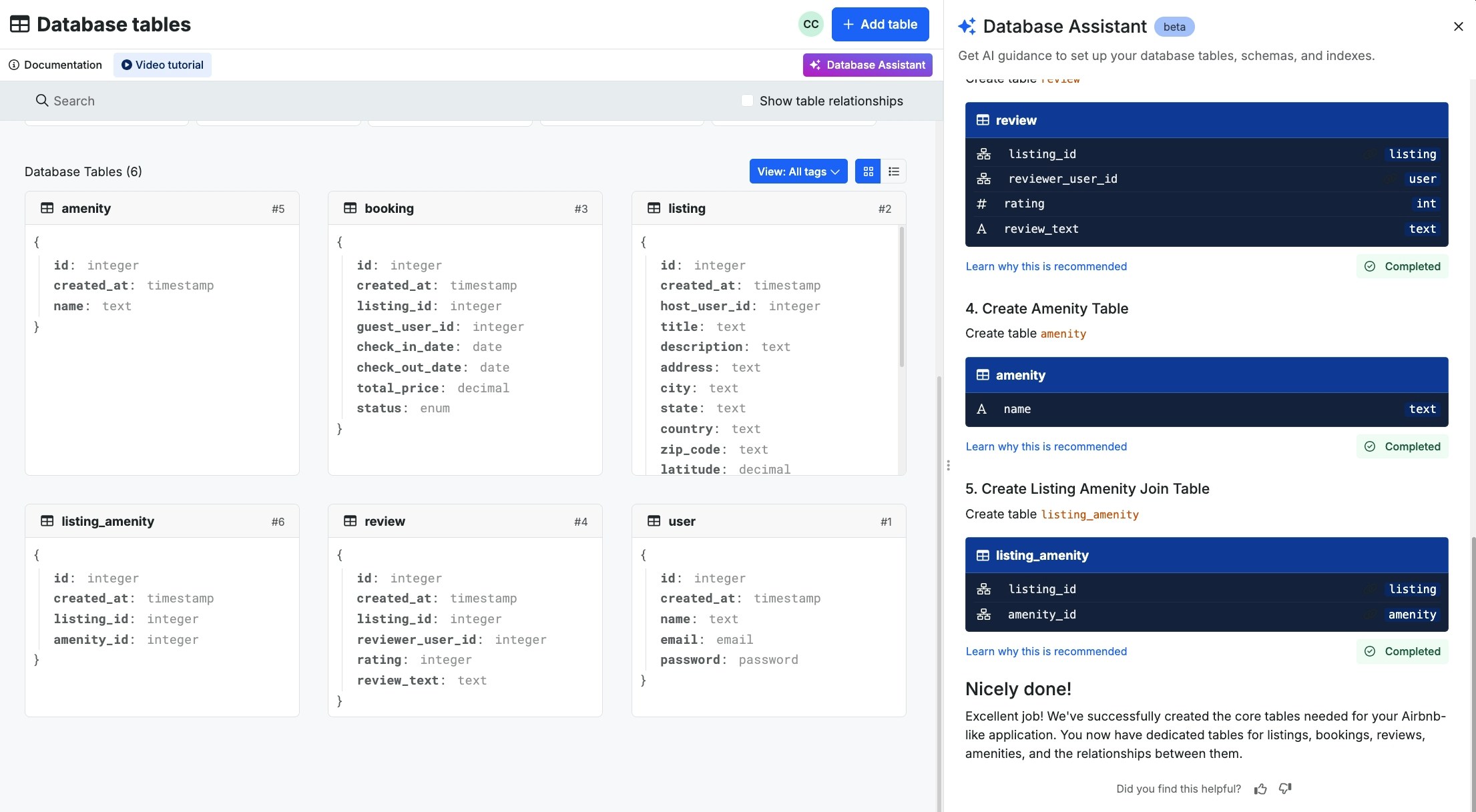Viewport: 1476px width, 812px height.
Task: Open the Video tutorial tab
Action: click(x=162, y=65)
